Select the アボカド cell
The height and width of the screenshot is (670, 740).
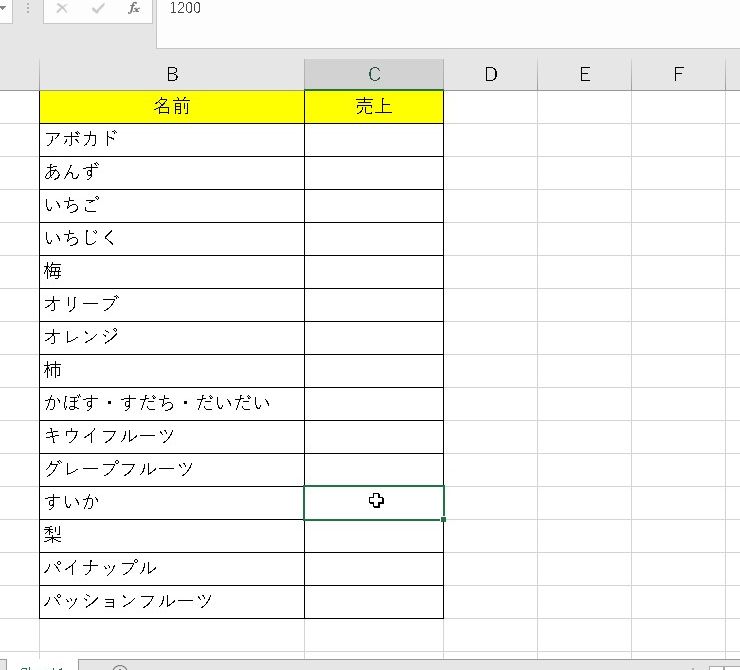click(172, 140)
